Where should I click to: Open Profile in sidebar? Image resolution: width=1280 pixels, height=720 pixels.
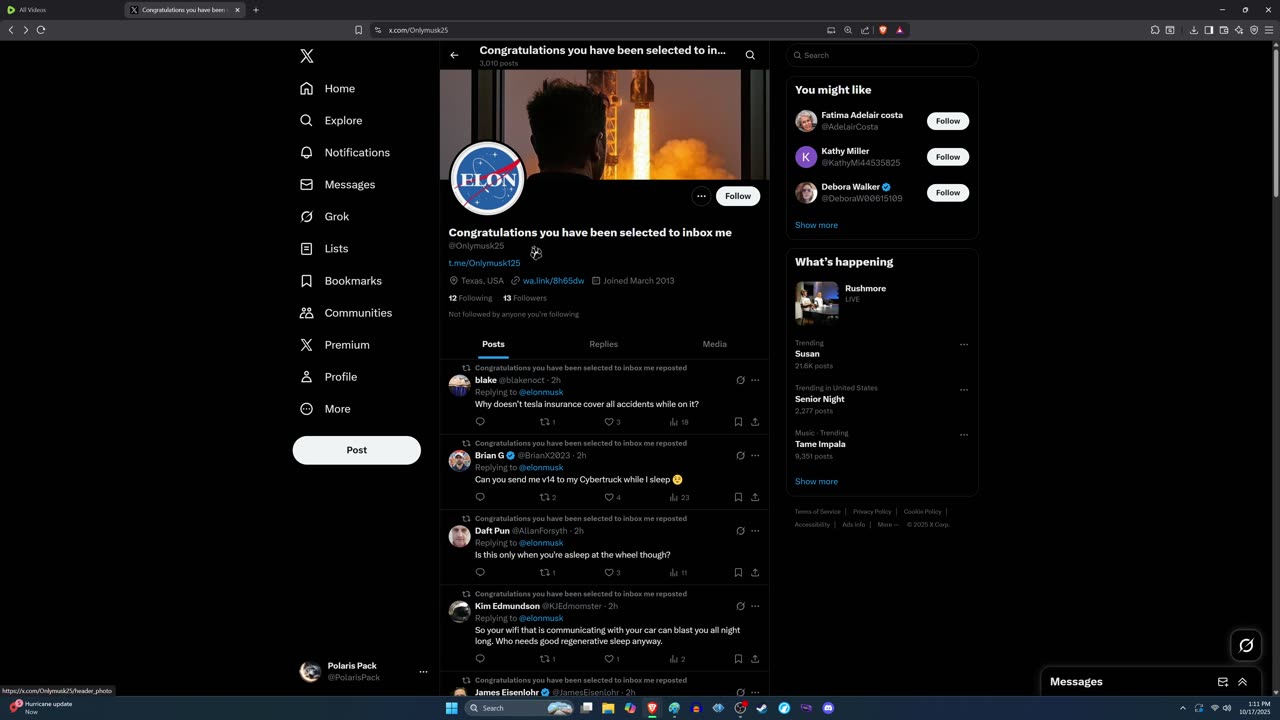[x=328, y=377]
